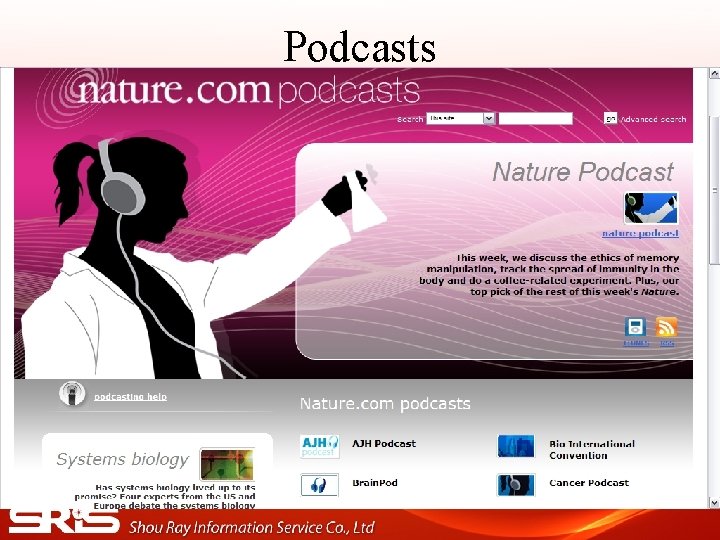Click the Nature.com podcasts section heading
This screenshot has width=720, height=540.
(x=385, y=404)
